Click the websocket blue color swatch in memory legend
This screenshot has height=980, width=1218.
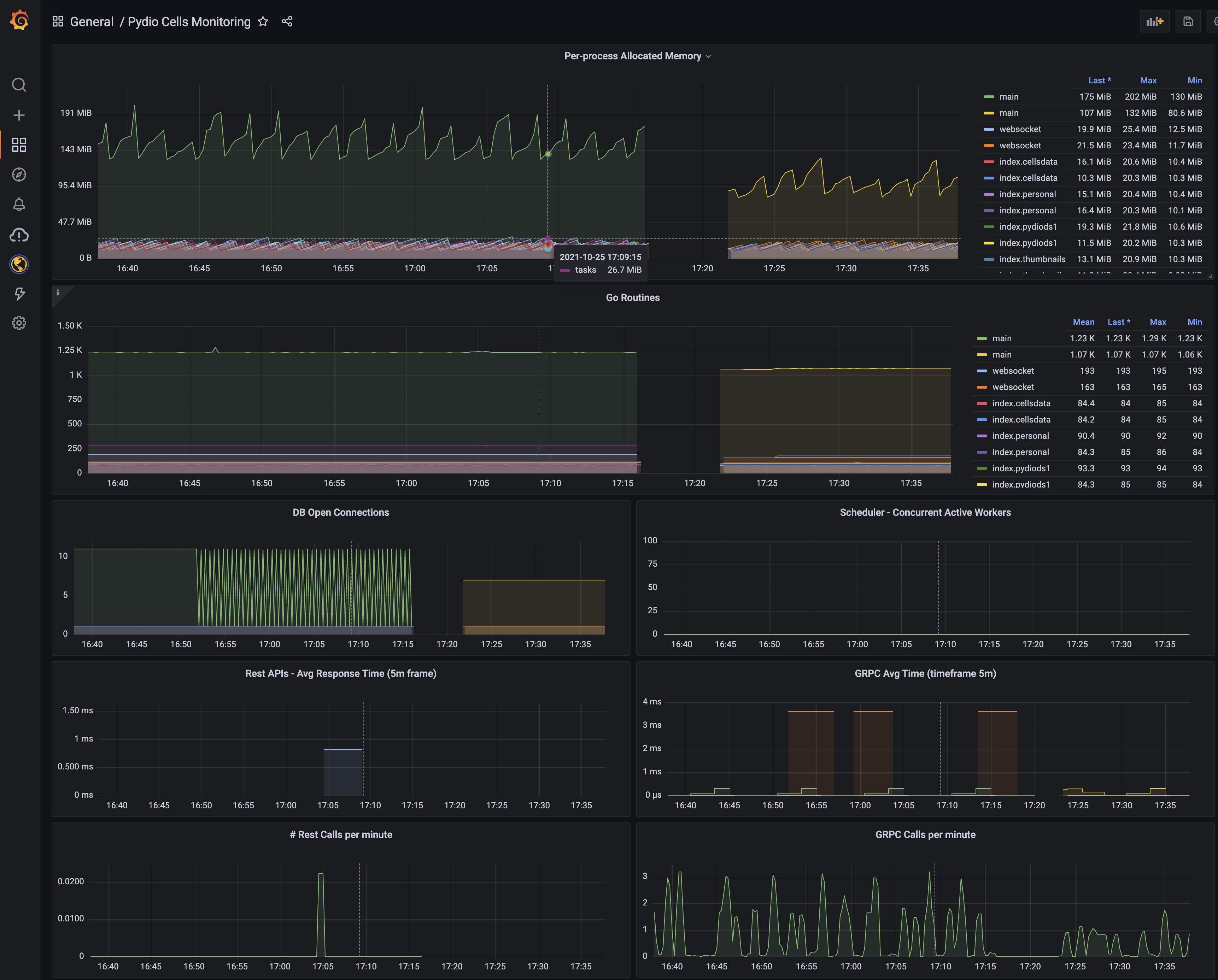(989, 129)
